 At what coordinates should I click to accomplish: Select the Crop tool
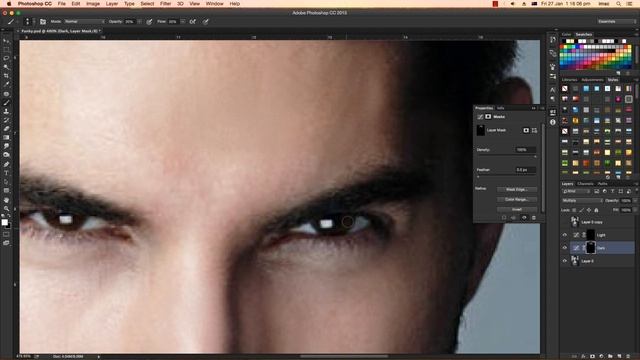[x=6, y=76]
